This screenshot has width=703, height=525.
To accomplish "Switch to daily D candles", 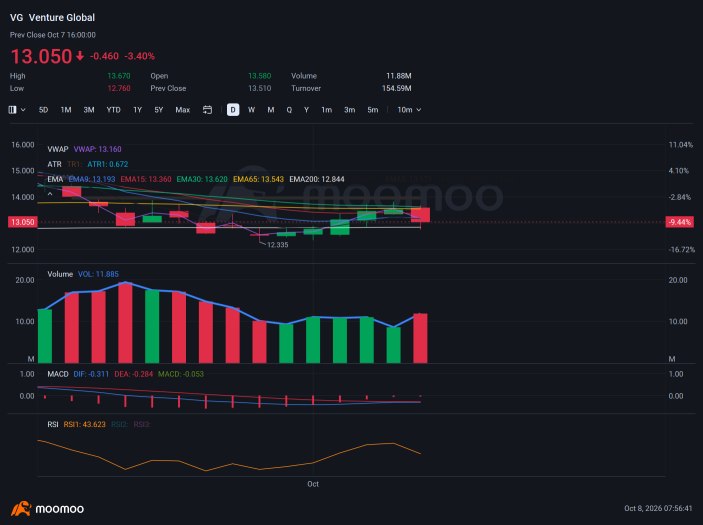I will (x=233, y=110).
